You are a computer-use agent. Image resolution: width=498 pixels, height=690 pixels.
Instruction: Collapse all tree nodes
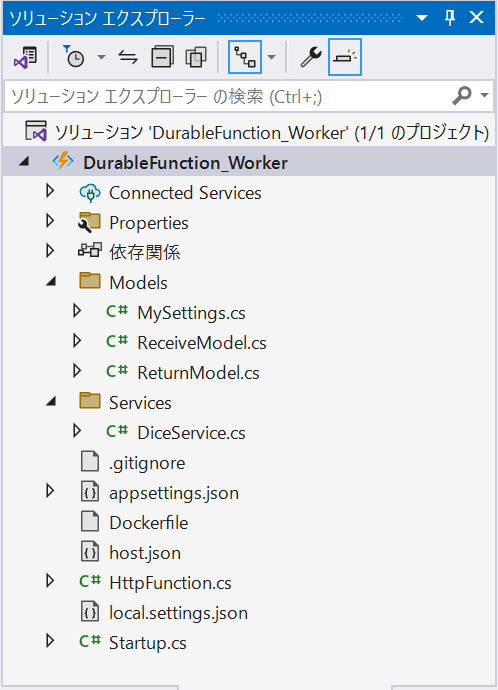point(162,57)
